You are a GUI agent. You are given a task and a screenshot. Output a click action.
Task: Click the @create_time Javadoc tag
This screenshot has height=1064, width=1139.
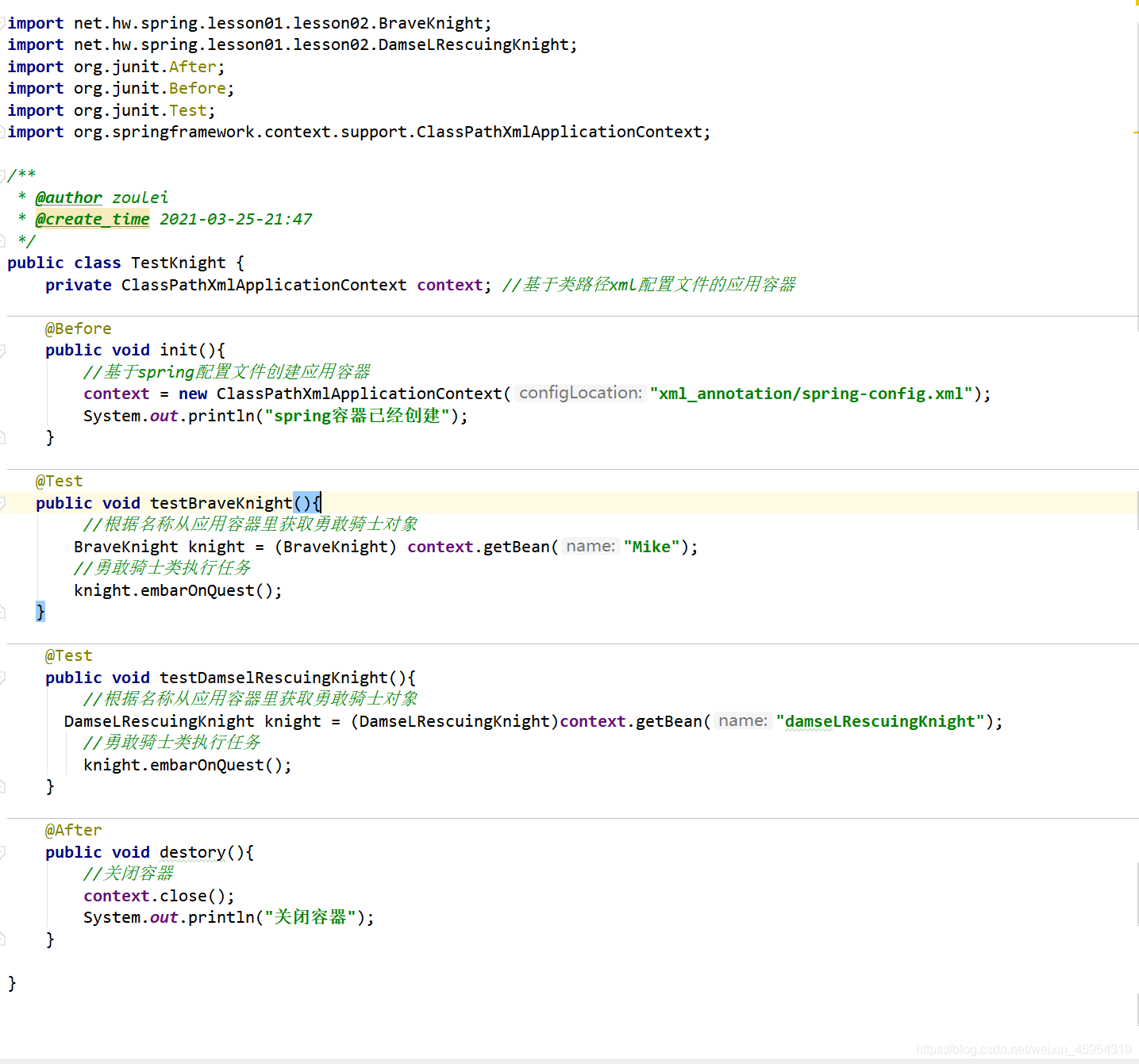click(92, 219)
